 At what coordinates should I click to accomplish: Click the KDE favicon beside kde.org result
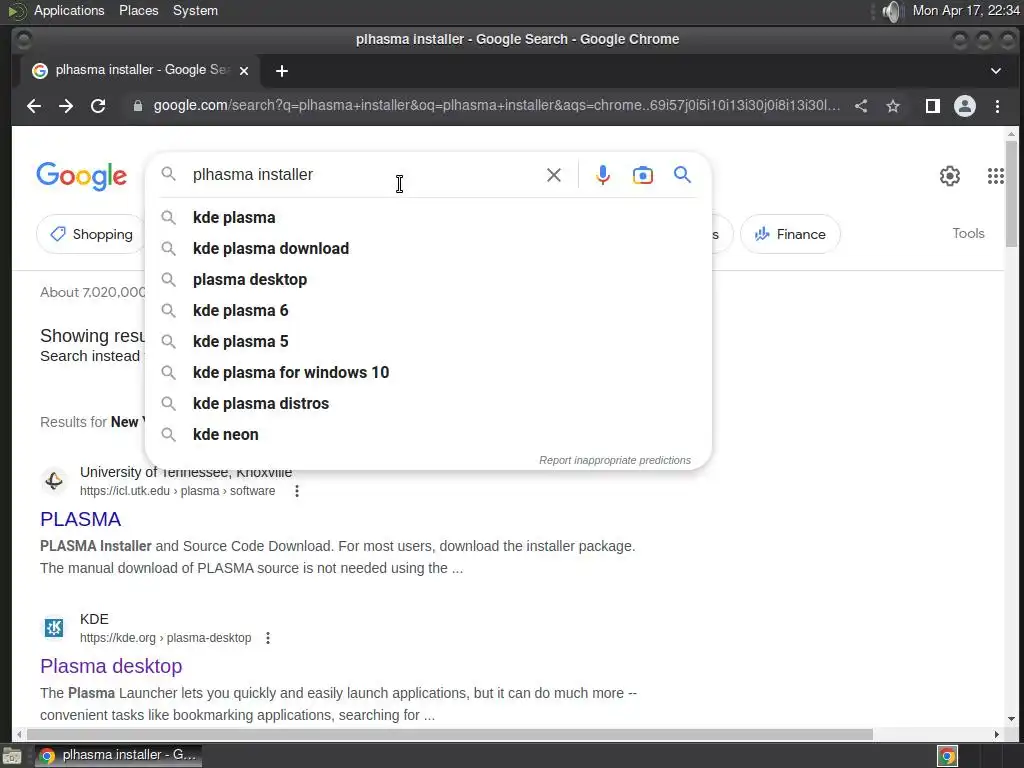[54, 628]
